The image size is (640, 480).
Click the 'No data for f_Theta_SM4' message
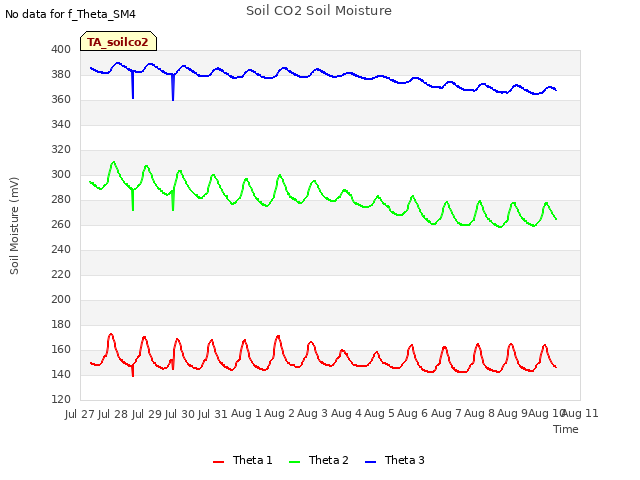pyautogui.click(x=70, y=14)
